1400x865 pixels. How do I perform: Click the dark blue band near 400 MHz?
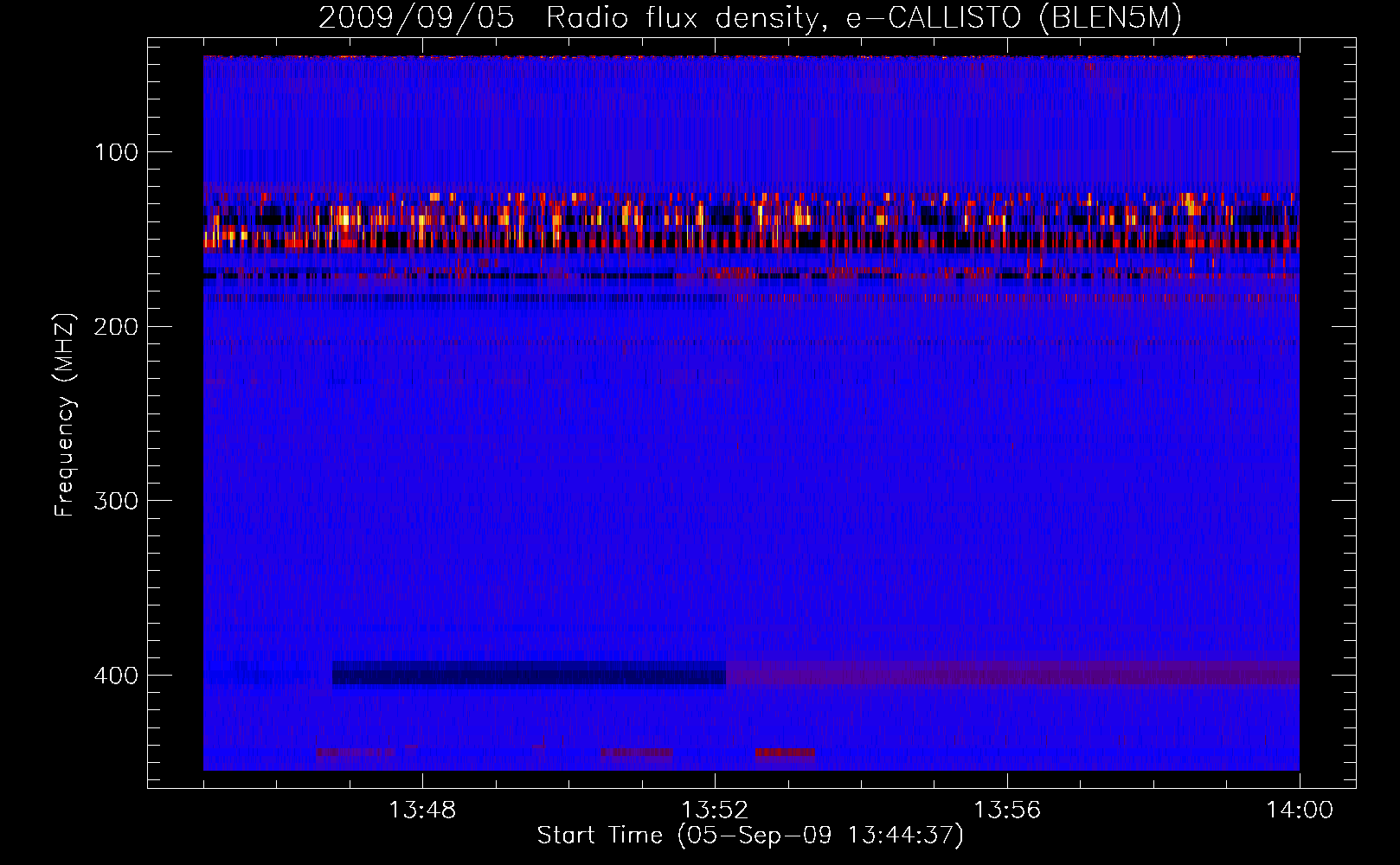point(529,673)
